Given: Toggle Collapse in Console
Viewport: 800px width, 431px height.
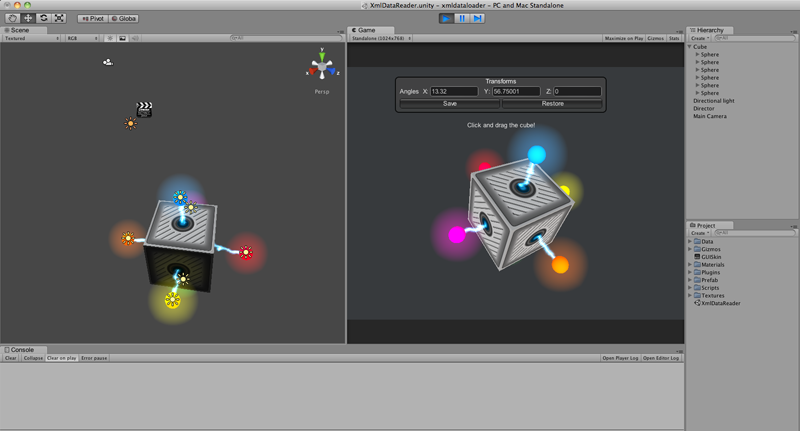Looking at the screenshot, I should [x=33, y=358].
